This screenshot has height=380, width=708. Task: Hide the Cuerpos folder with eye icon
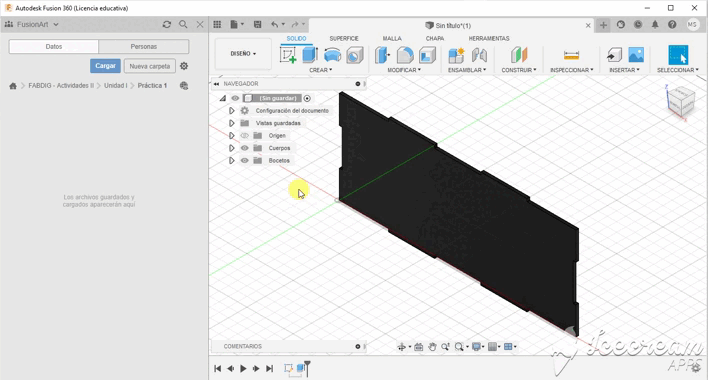244,148
